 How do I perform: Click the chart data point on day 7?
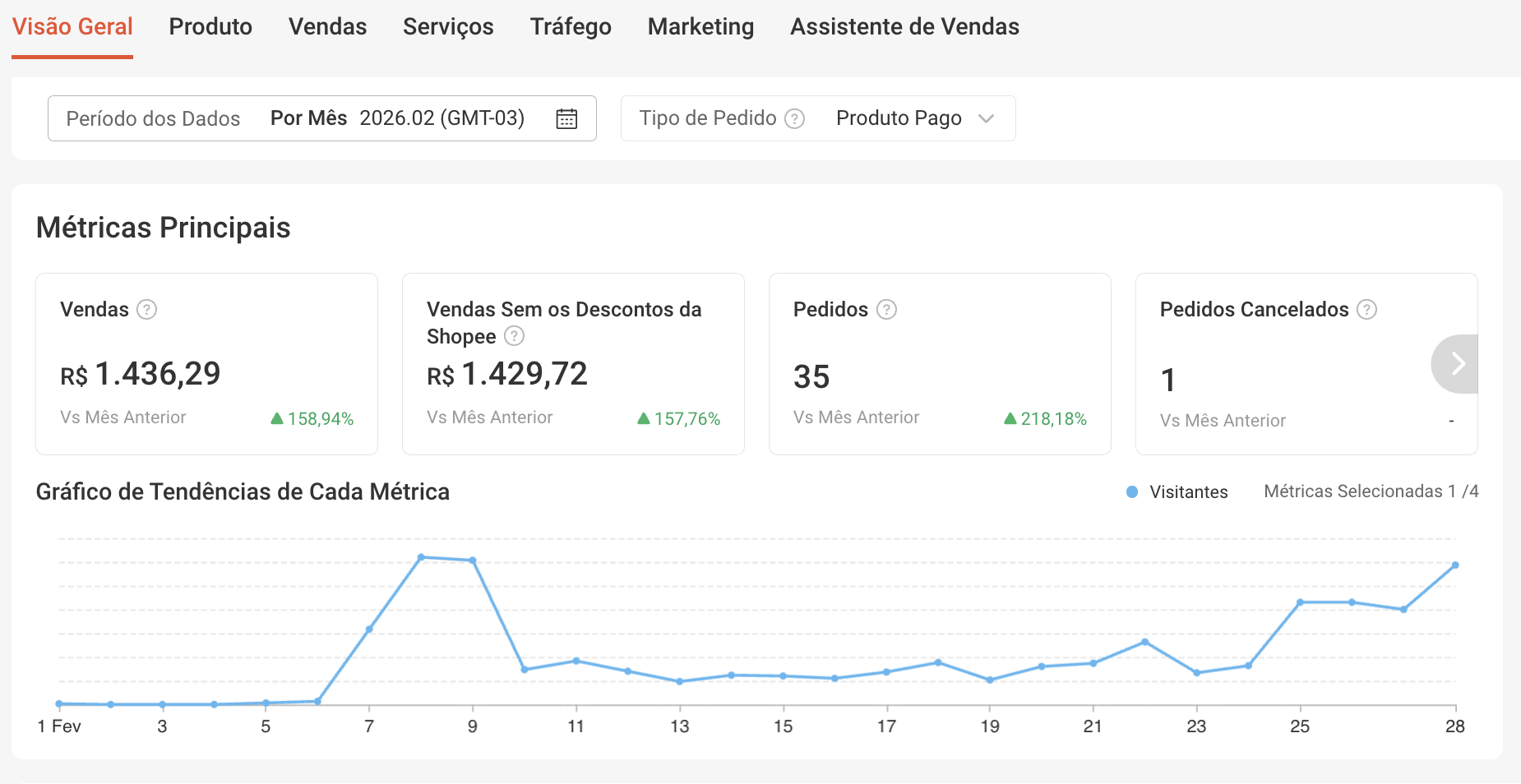[x=369, y=630]
